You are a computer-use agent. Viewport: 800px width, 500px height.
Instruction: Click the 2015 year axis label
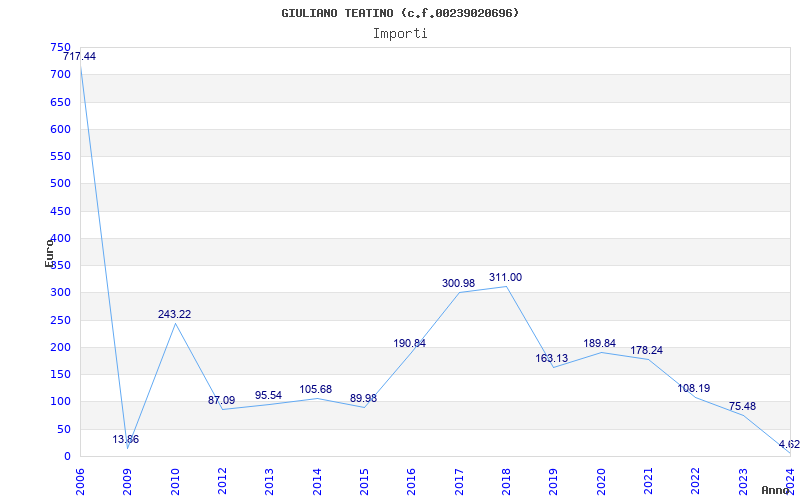pyautogui.click(x=364, y=481)
